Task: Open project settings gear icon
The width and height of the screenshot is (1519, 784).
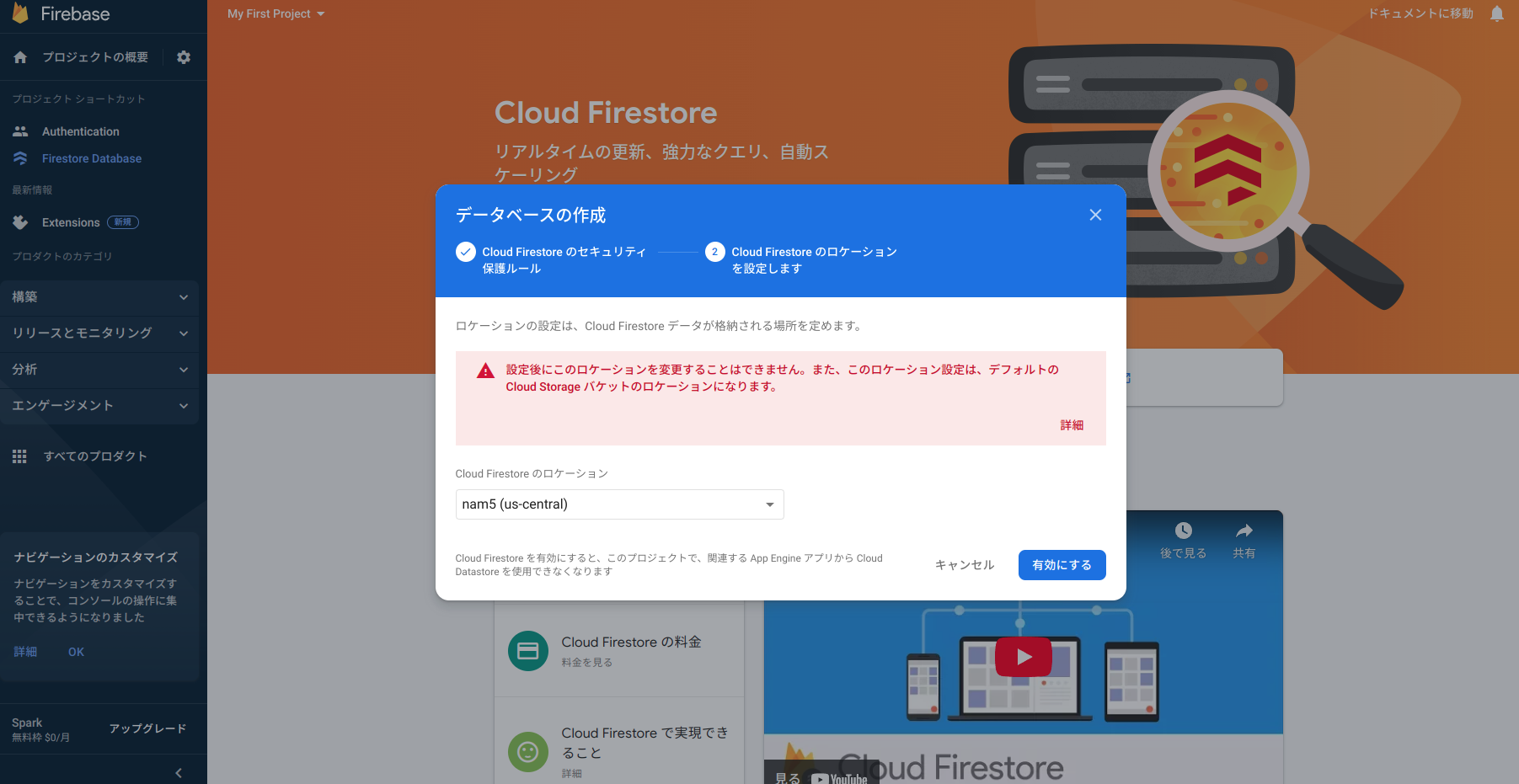Action: [184, 57]
